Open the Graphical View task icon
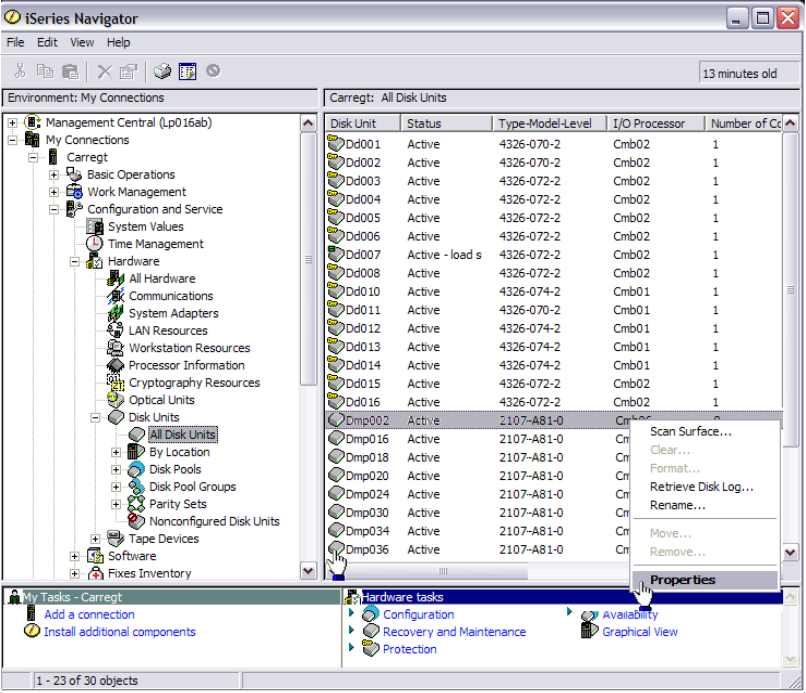Screen dimensions: 806x693 [x=590, y=632]
